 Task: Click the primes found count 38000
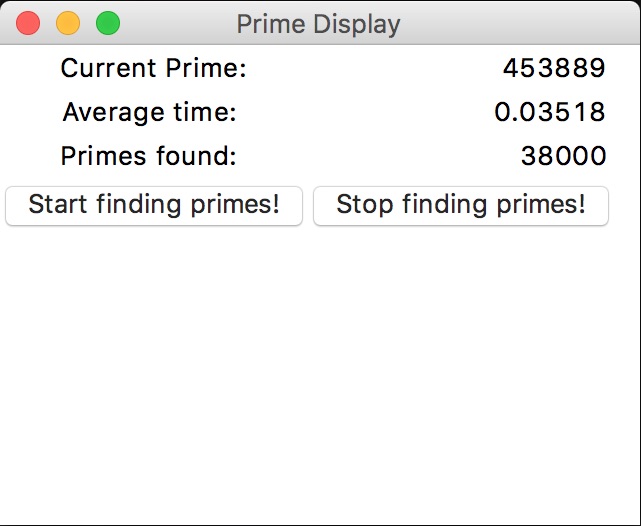click(563, 156)
